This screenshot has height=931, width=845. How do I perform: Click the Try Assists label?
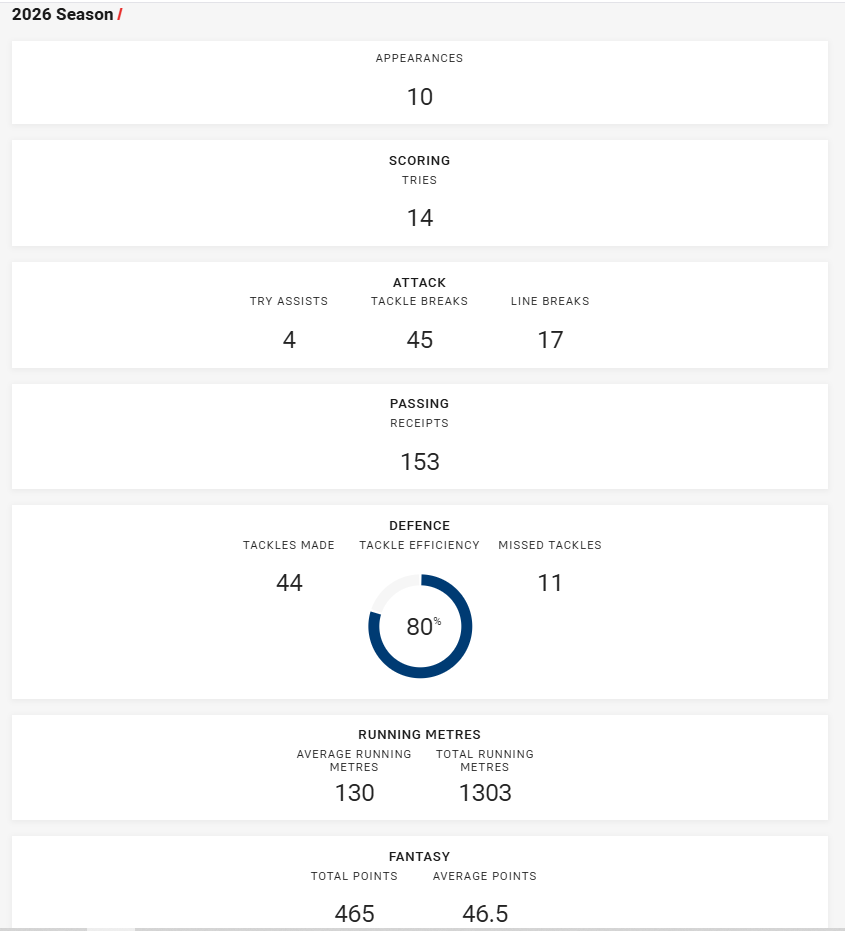pyautogui.click(x=289, y=301)
